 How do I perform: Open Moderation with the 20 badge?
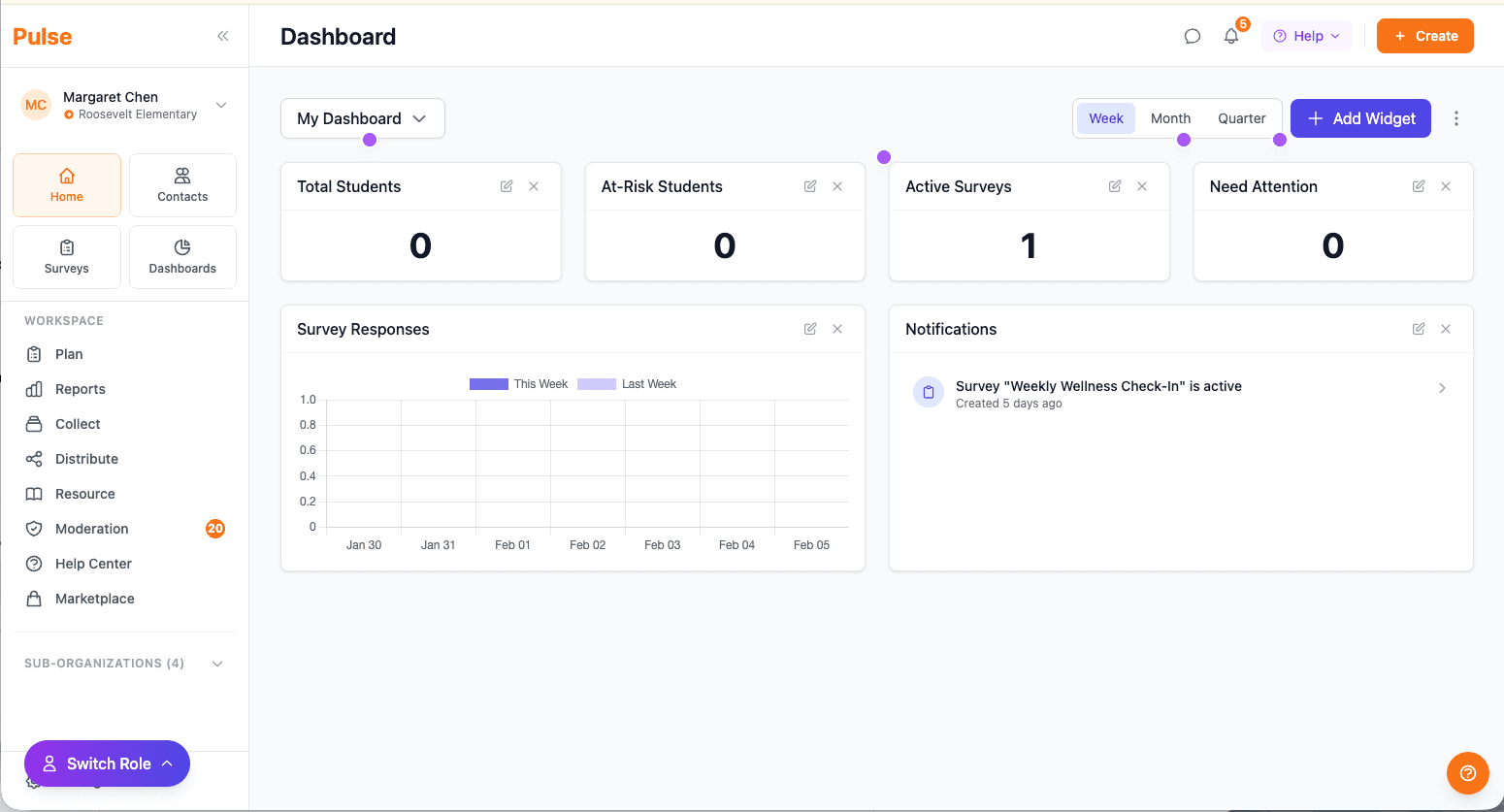tap(90, 528)
